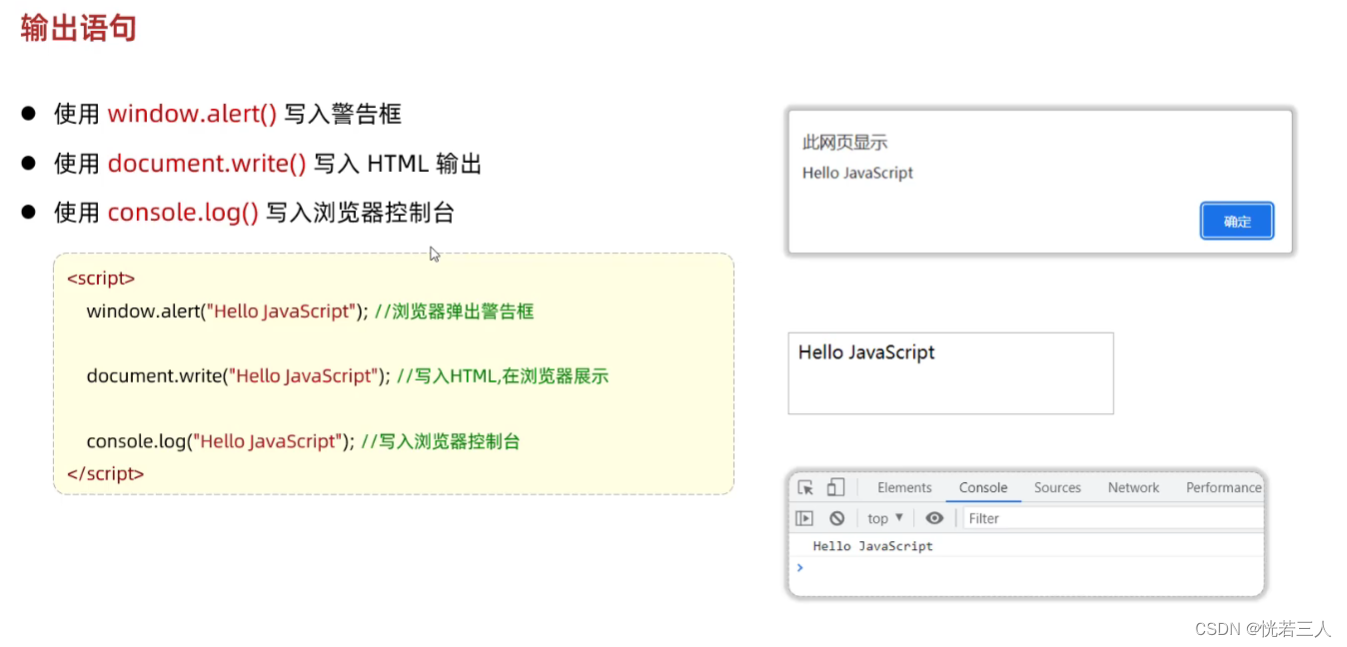Click Hello JavaScript in the HTML output box

click(866, 352)
